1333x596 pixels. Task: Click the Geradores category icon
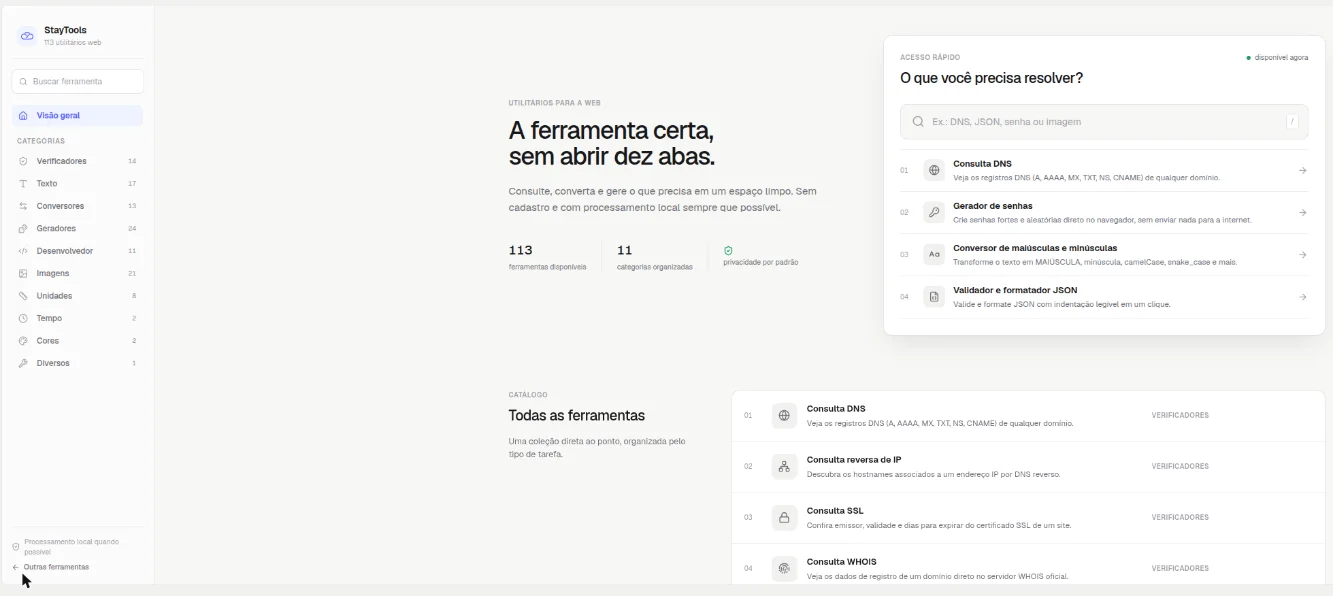[x=23, y=229]
